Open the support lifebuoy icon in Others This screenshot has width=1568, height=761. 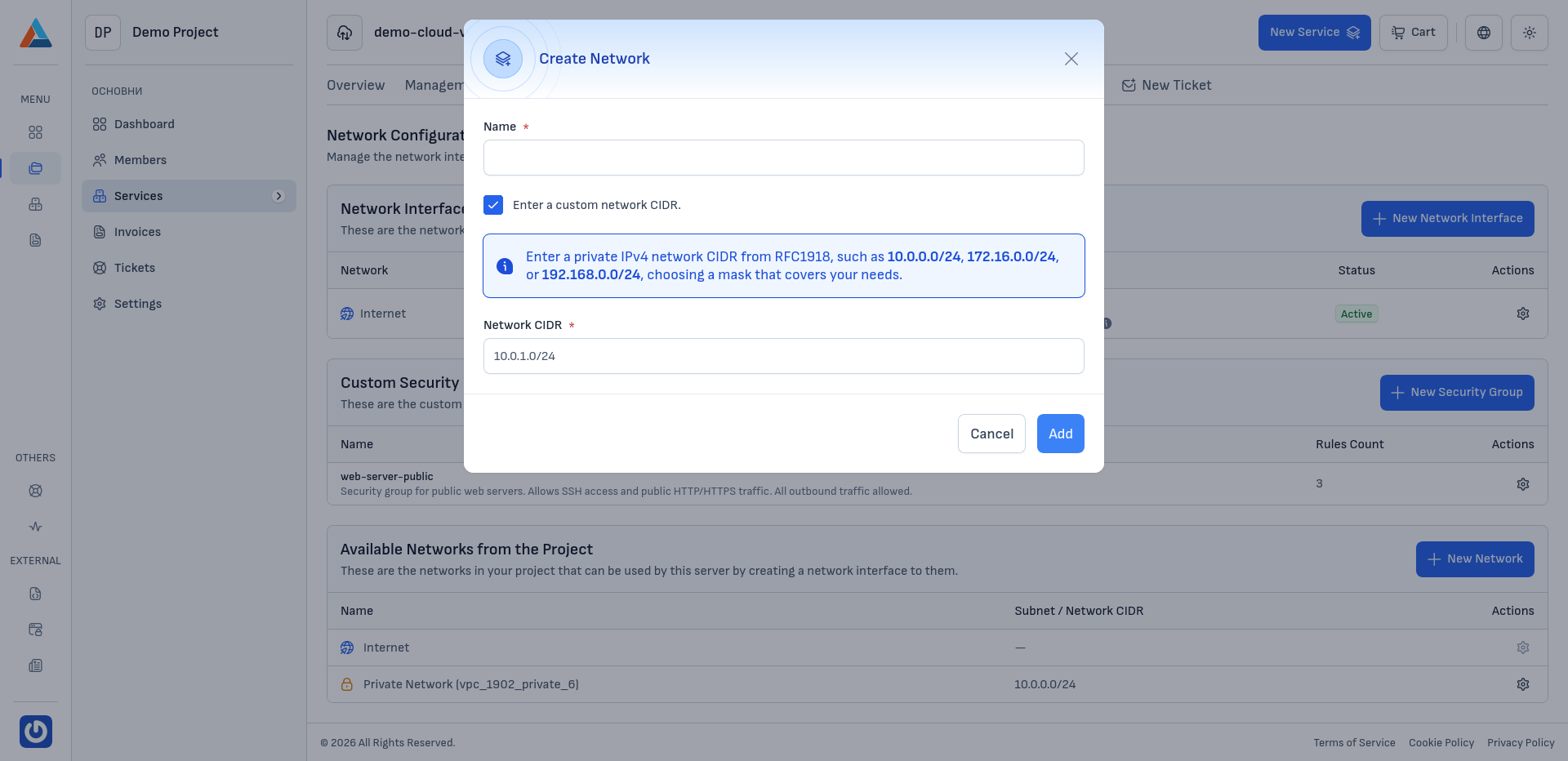tap(36, 491)
